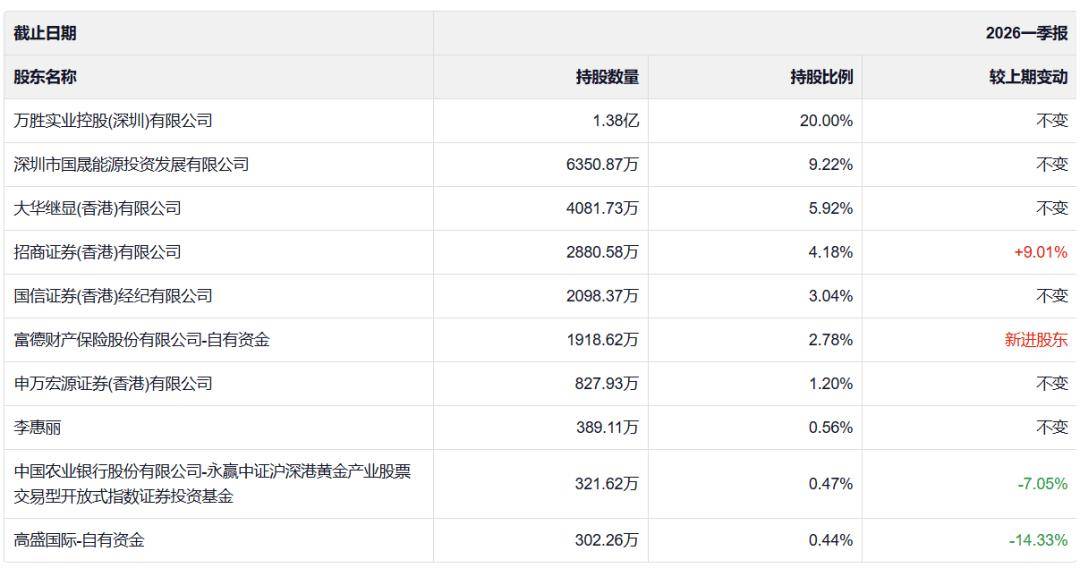The width and height of the screenshot is (1080, 568).
Task: Click 国信证券(香港)经纪有限公司 shareholder name
Action: click(113, 296)
